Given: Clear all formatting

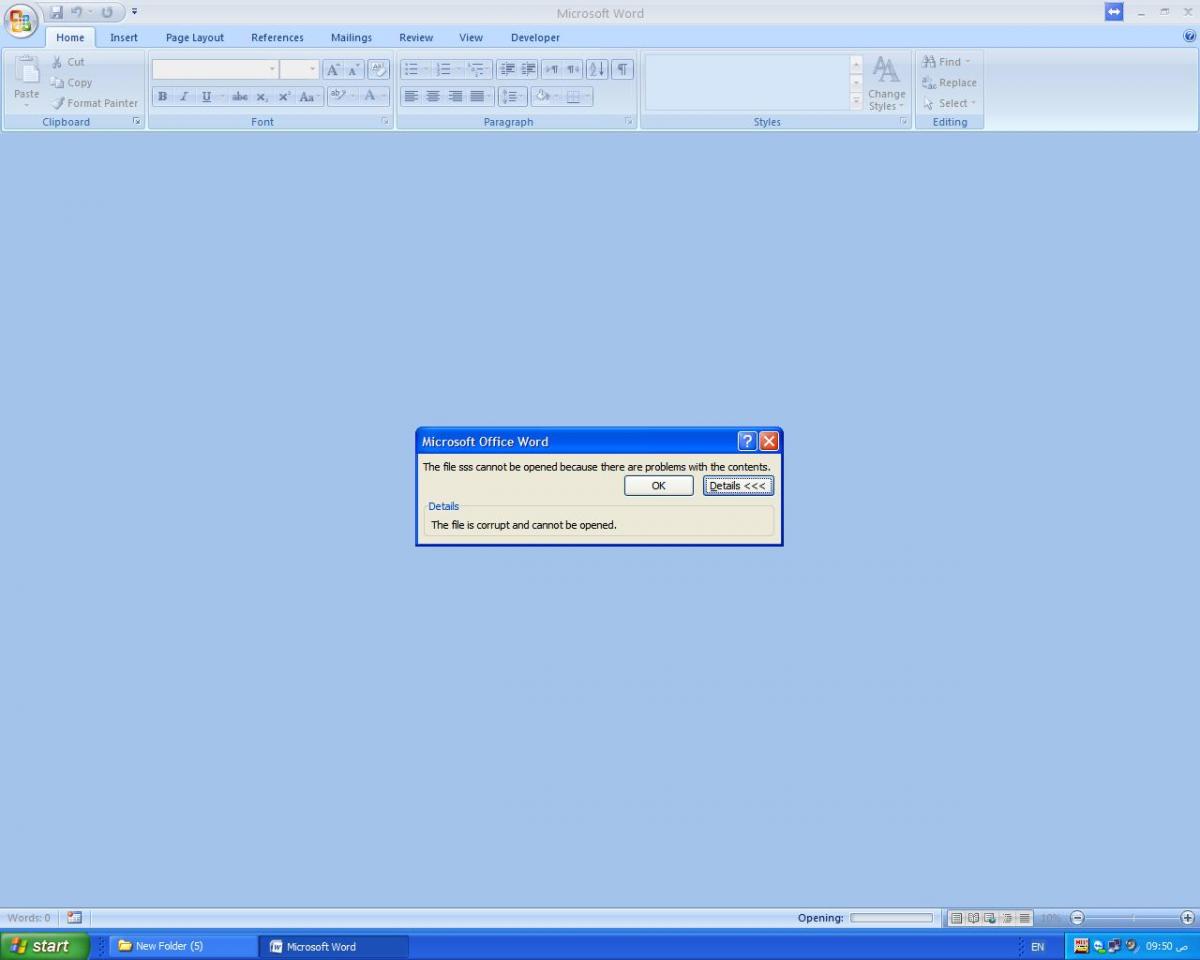Looking at the screenshot, I should (x=379, y=70).
